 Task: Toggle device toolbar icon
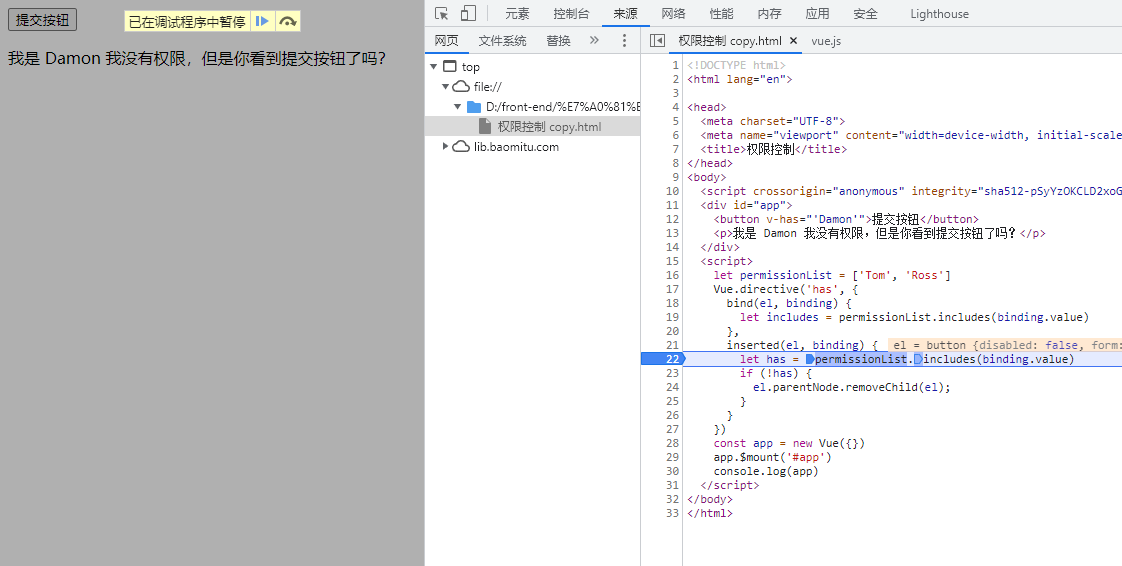468,14
